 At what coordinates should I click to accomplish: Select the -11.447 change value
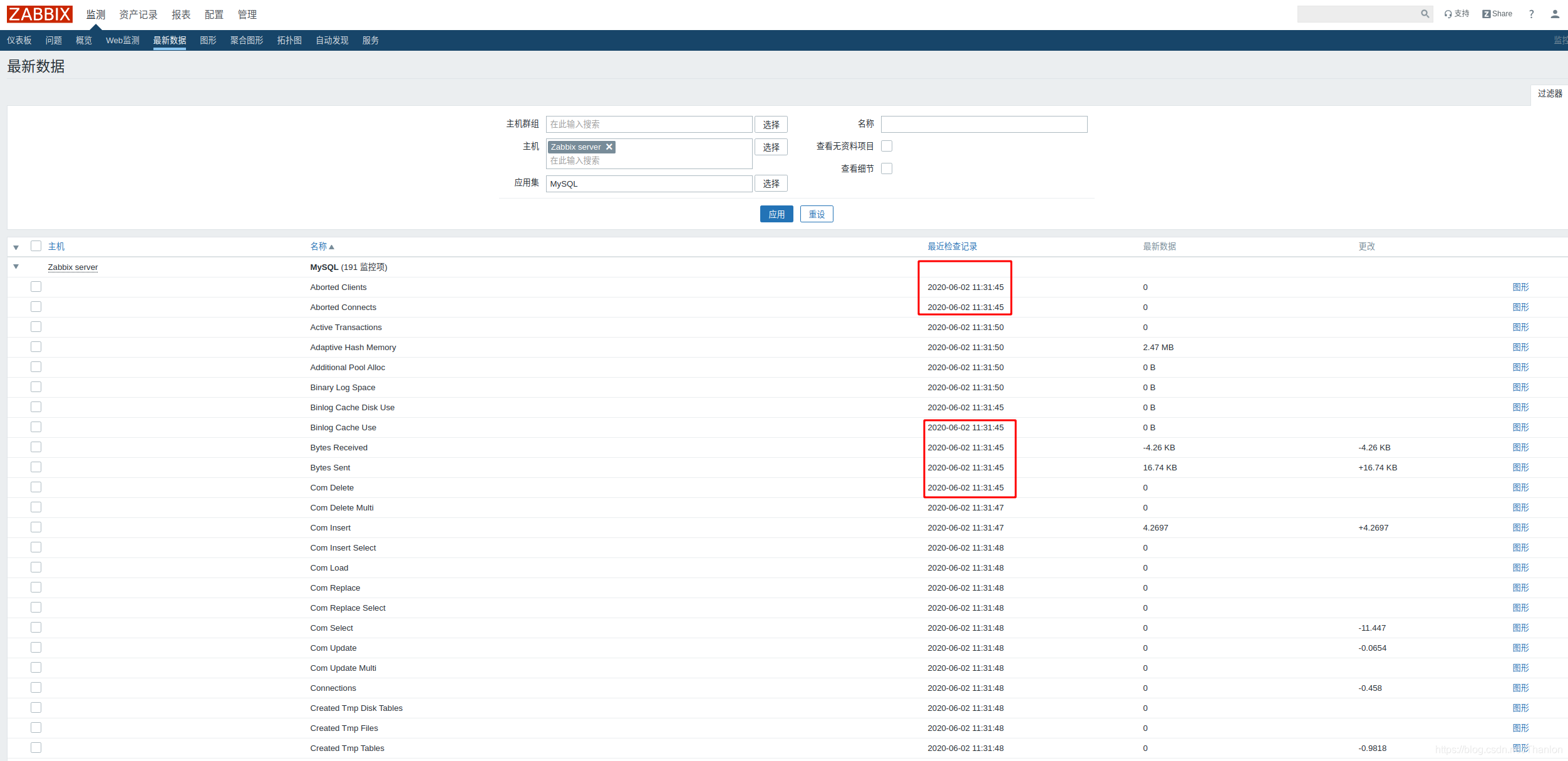point(1372,628)
